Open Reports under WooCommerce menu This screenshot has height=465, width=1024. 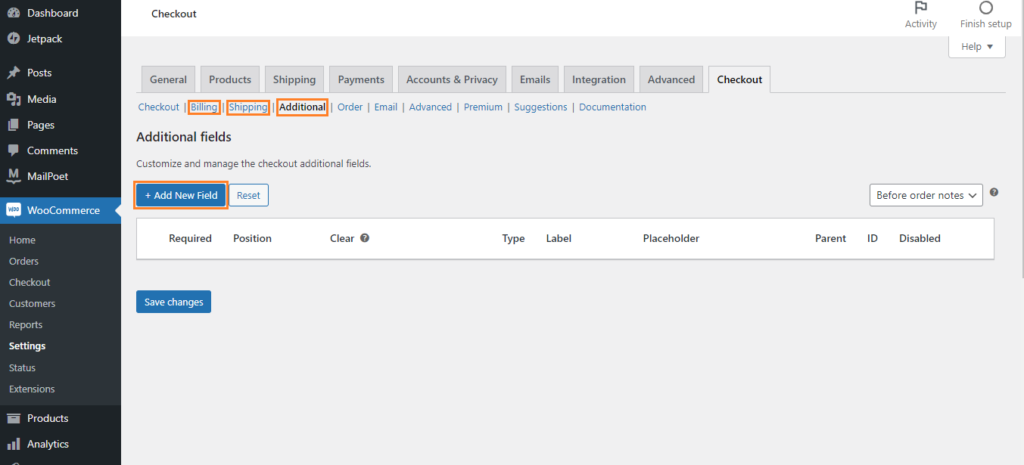point(25,325)
